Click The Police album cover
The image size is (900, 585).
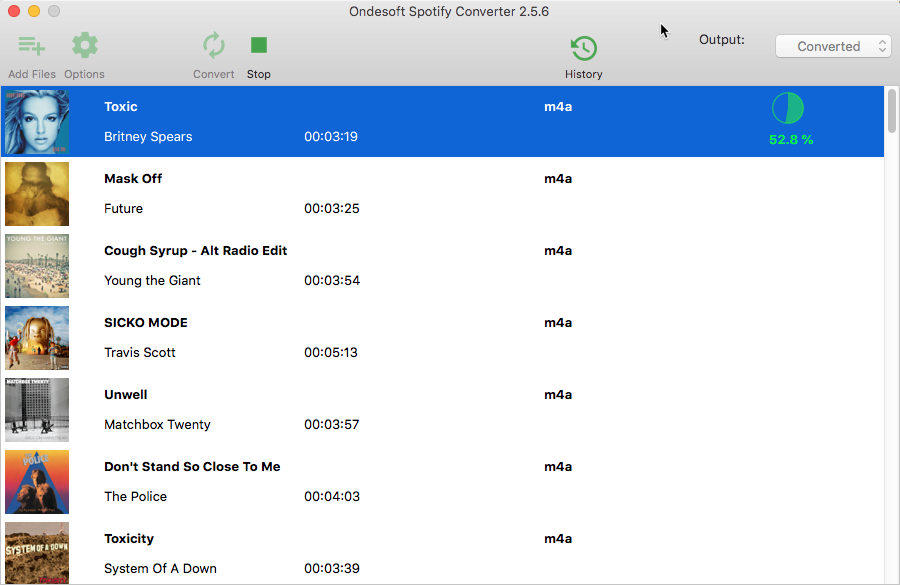37,482
